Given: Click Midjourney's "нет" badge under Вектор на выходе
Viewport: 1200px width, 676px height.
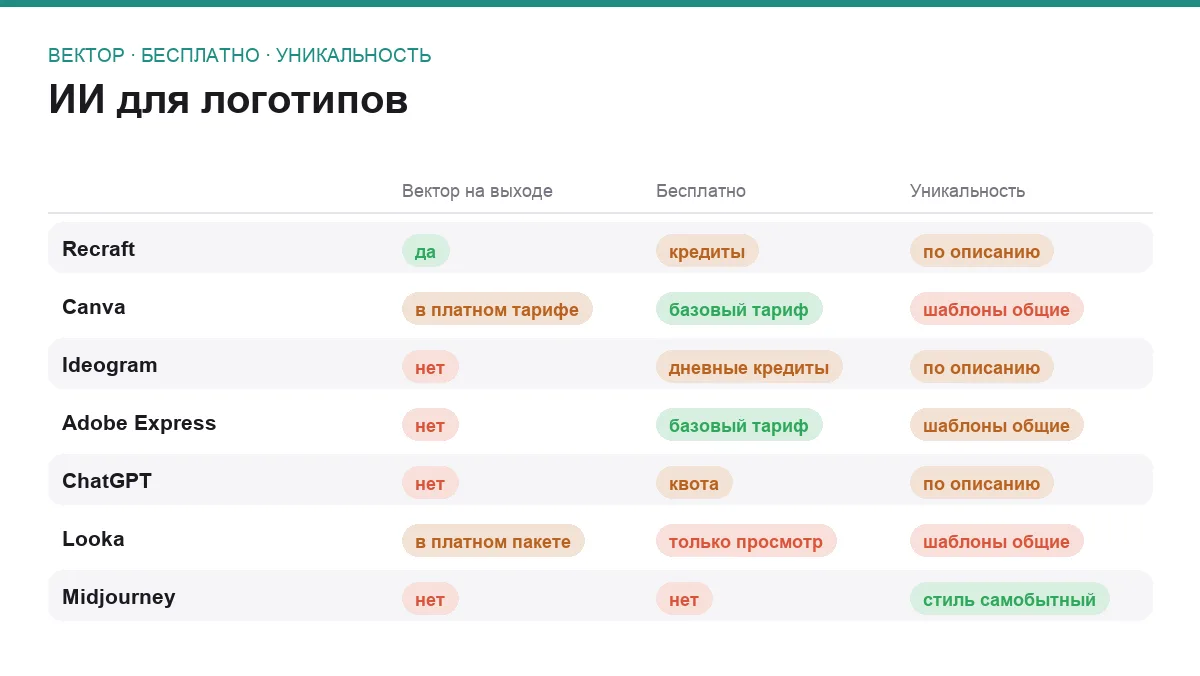Looking at the screenshot, I should pos(430,599).
